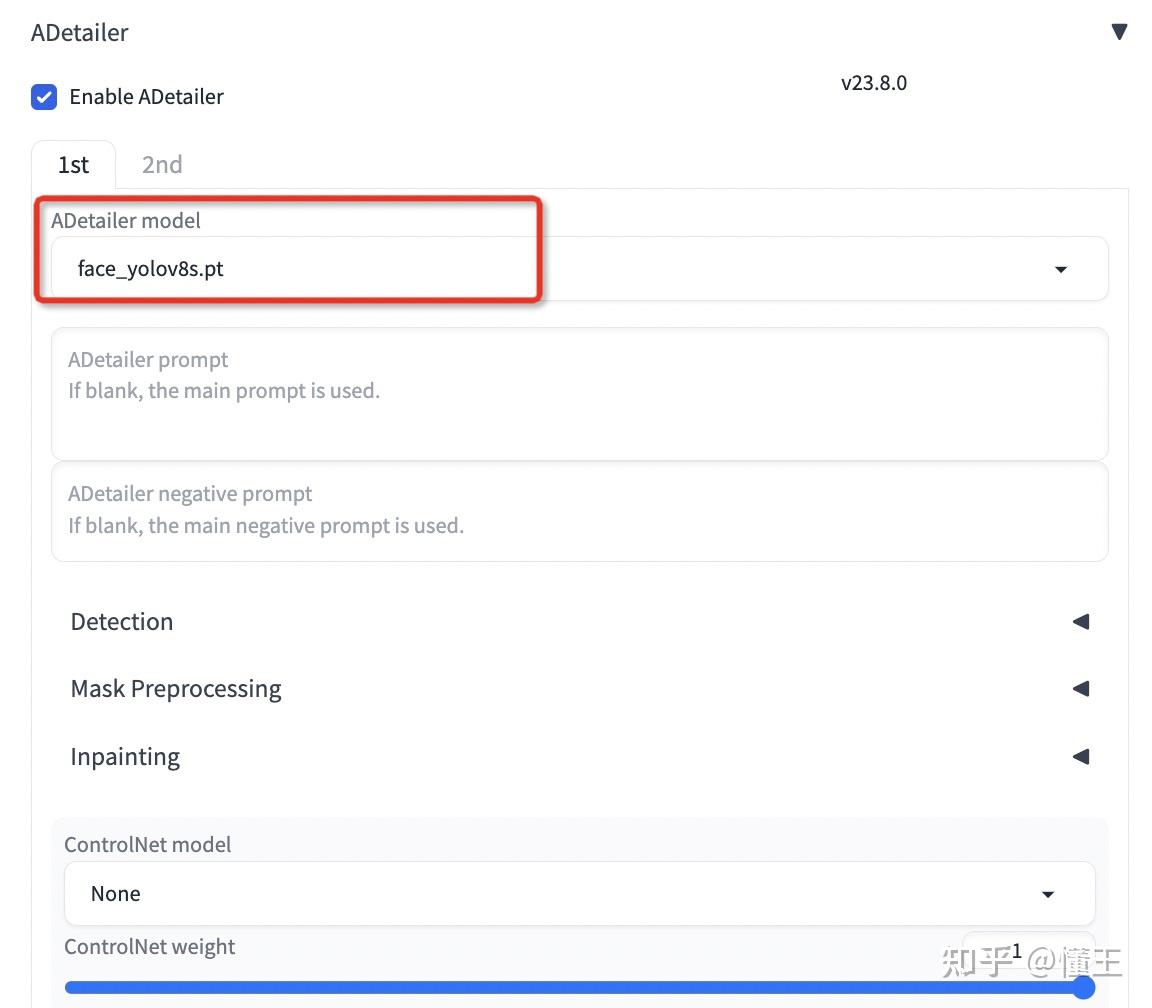1152x1008 pixels.
Task: Select the 1st tab
Action: click(73, 165)
